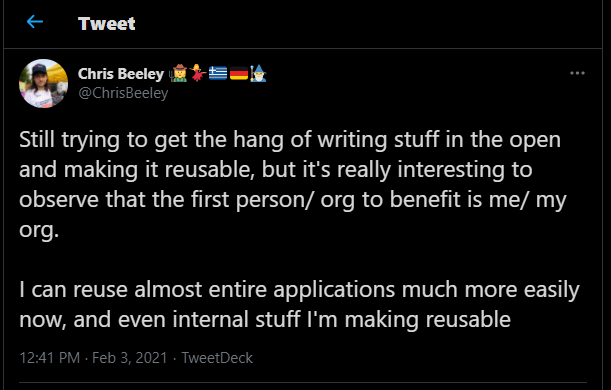Click the line starting 'I can reuse almost'

point(299,290)
